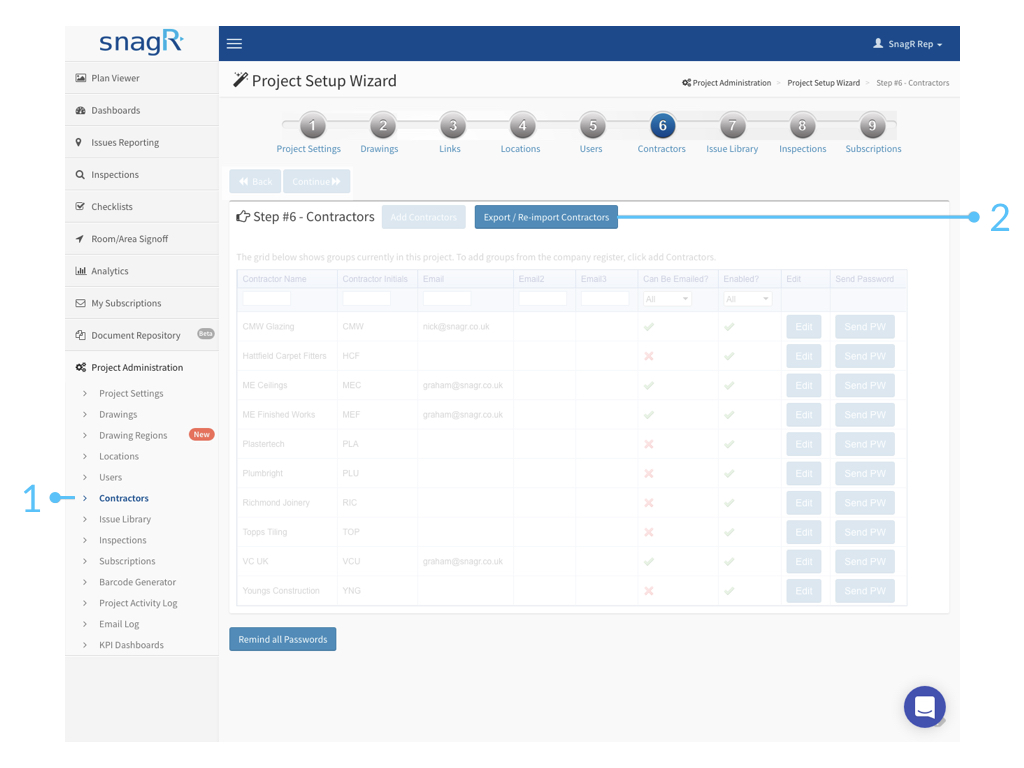1024x768 pixels.
Task: Open Issue Library submenu item
Action: click(125, 519)
